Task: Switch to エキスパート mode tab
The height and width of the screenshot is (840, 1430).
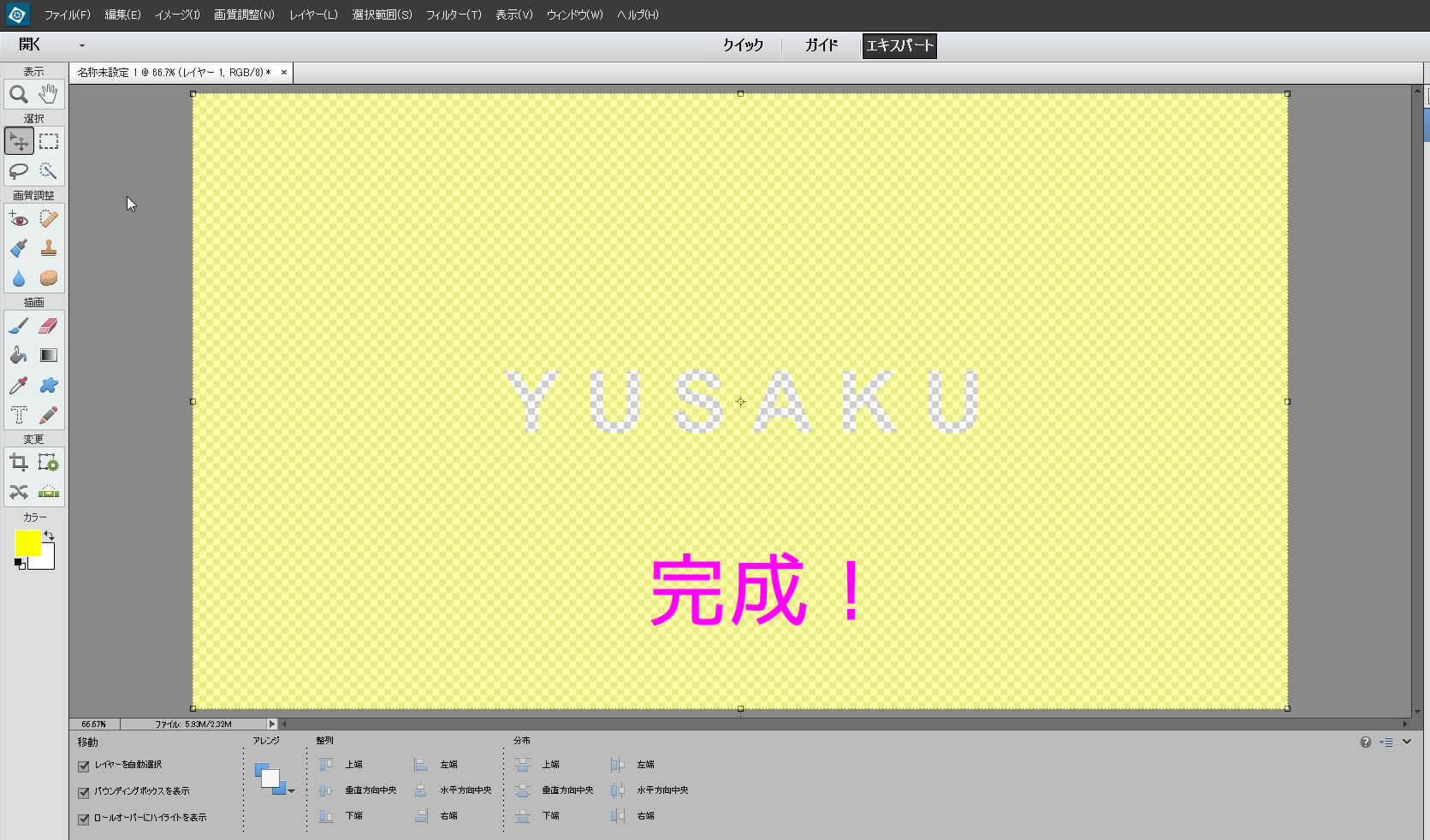Action: [x=899, y=45]
